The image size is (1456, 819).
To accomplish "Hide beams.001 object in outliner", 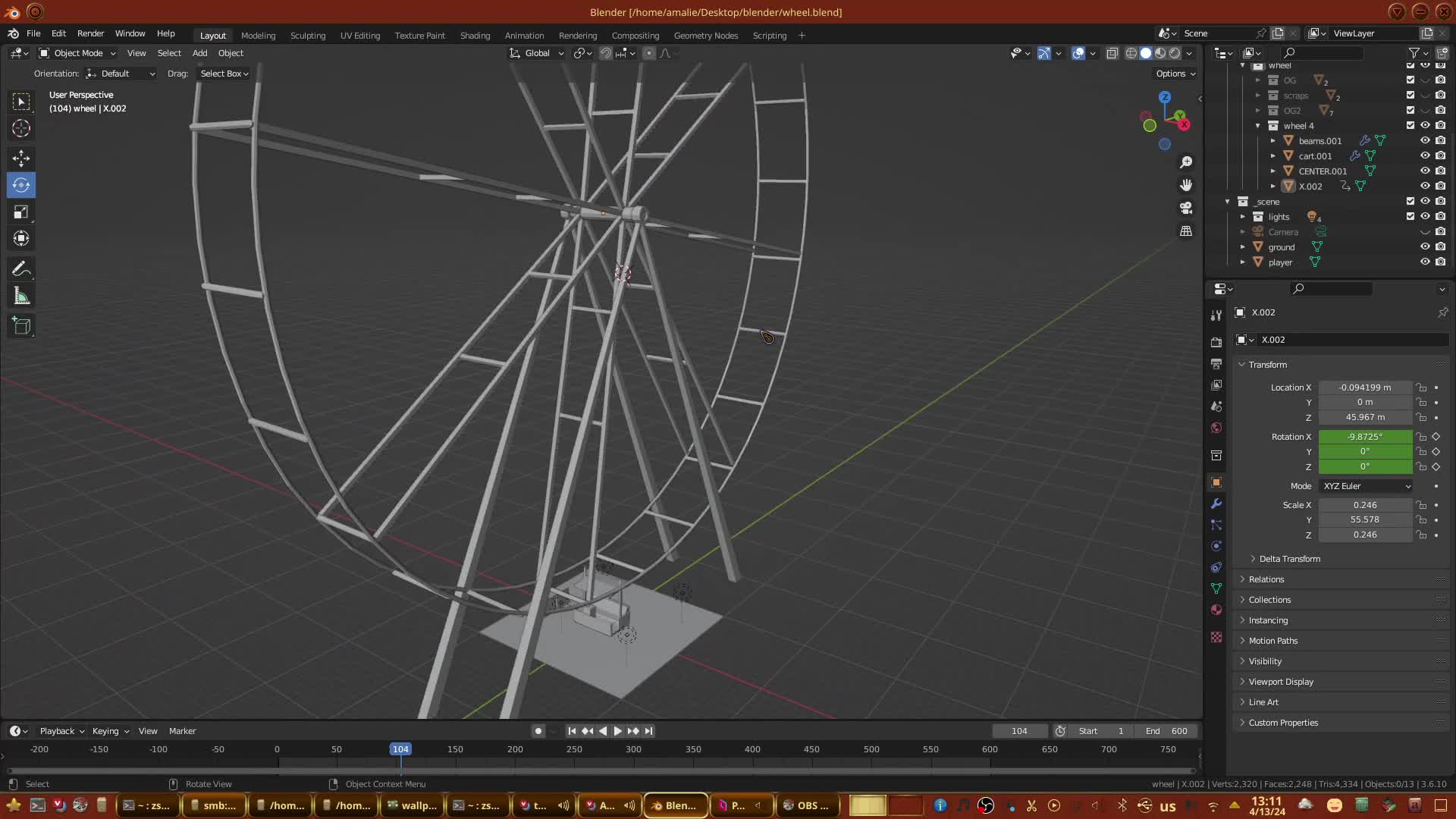I will [x=1425, y=140].
